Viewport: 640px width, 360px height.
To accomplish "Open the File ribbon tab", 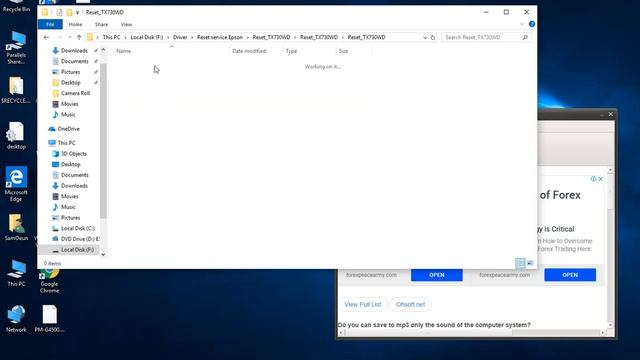I will [50, 24].
